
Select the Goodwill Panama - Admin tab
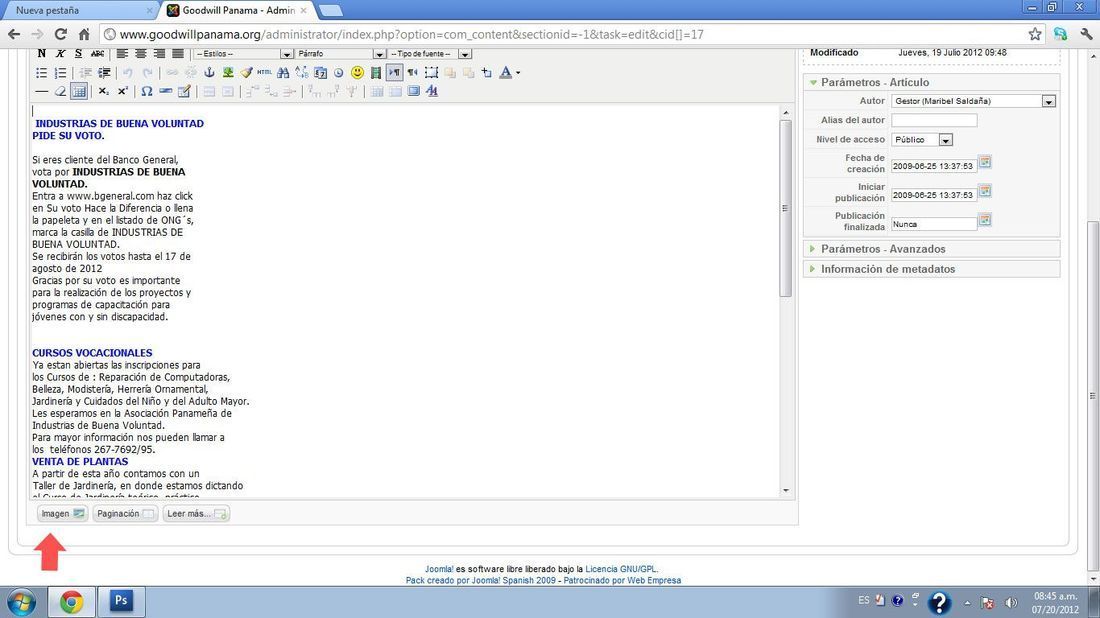(x=238, y=11)
